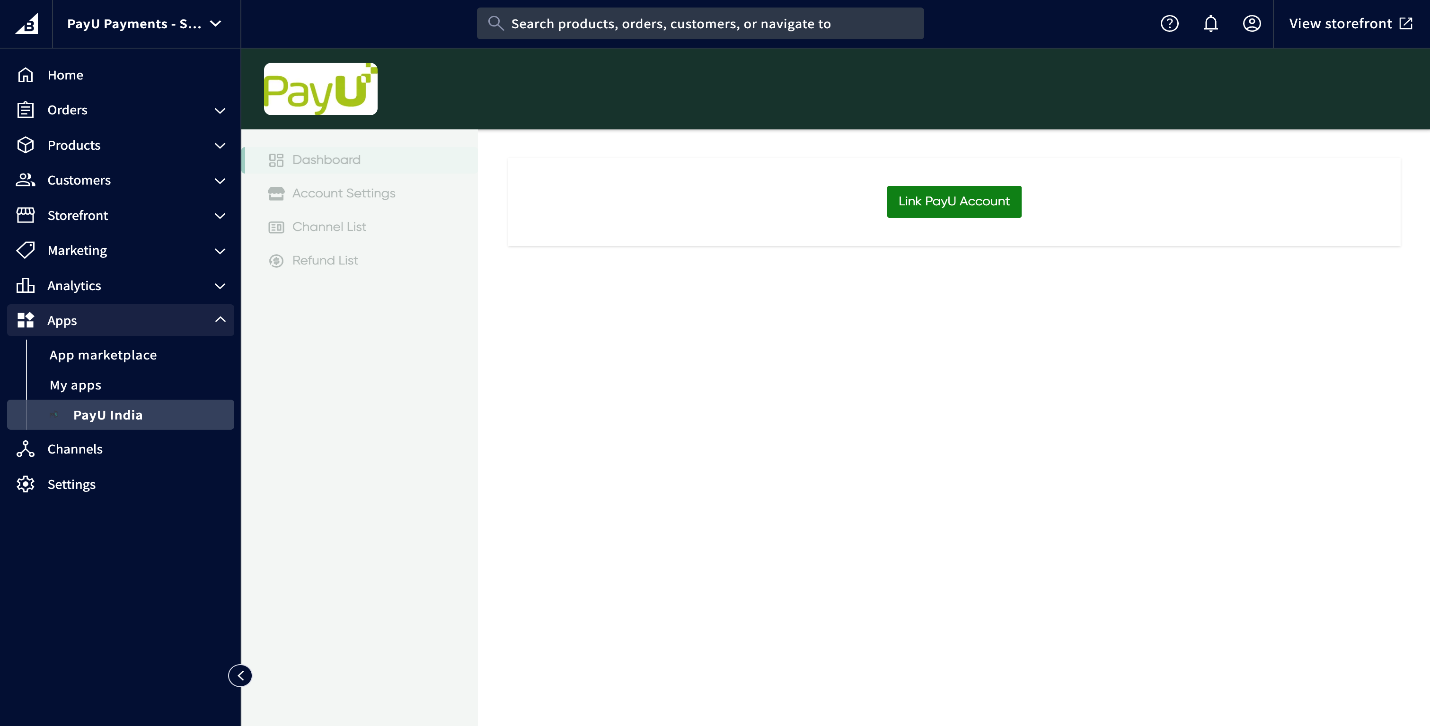Open the help question mark icon
1430x726 pixels.
click(x=1169, y=24)
